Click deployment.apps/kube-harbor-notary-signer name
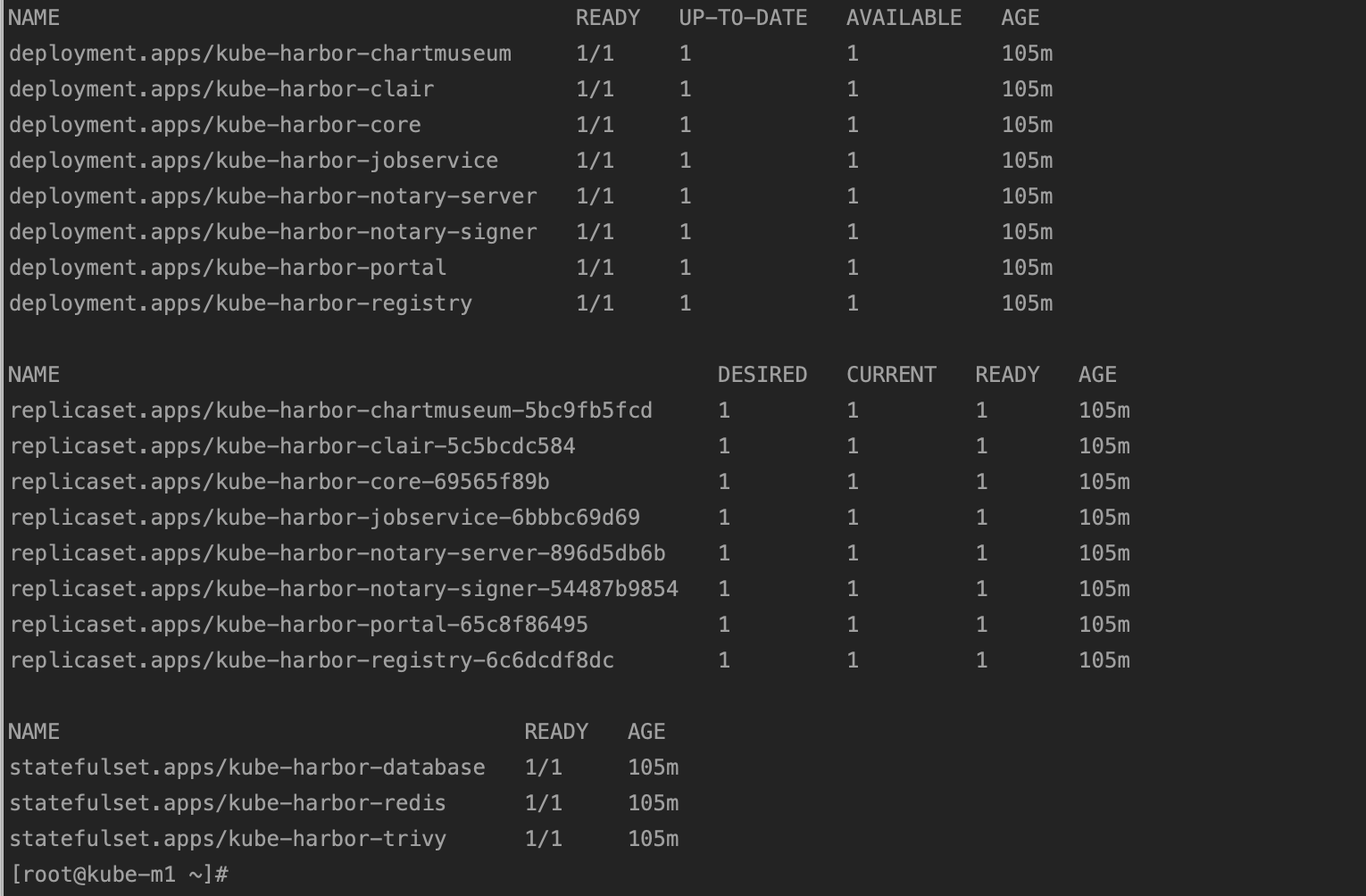1366x896 pixels. pyautogui.click(x=273, y=232)
